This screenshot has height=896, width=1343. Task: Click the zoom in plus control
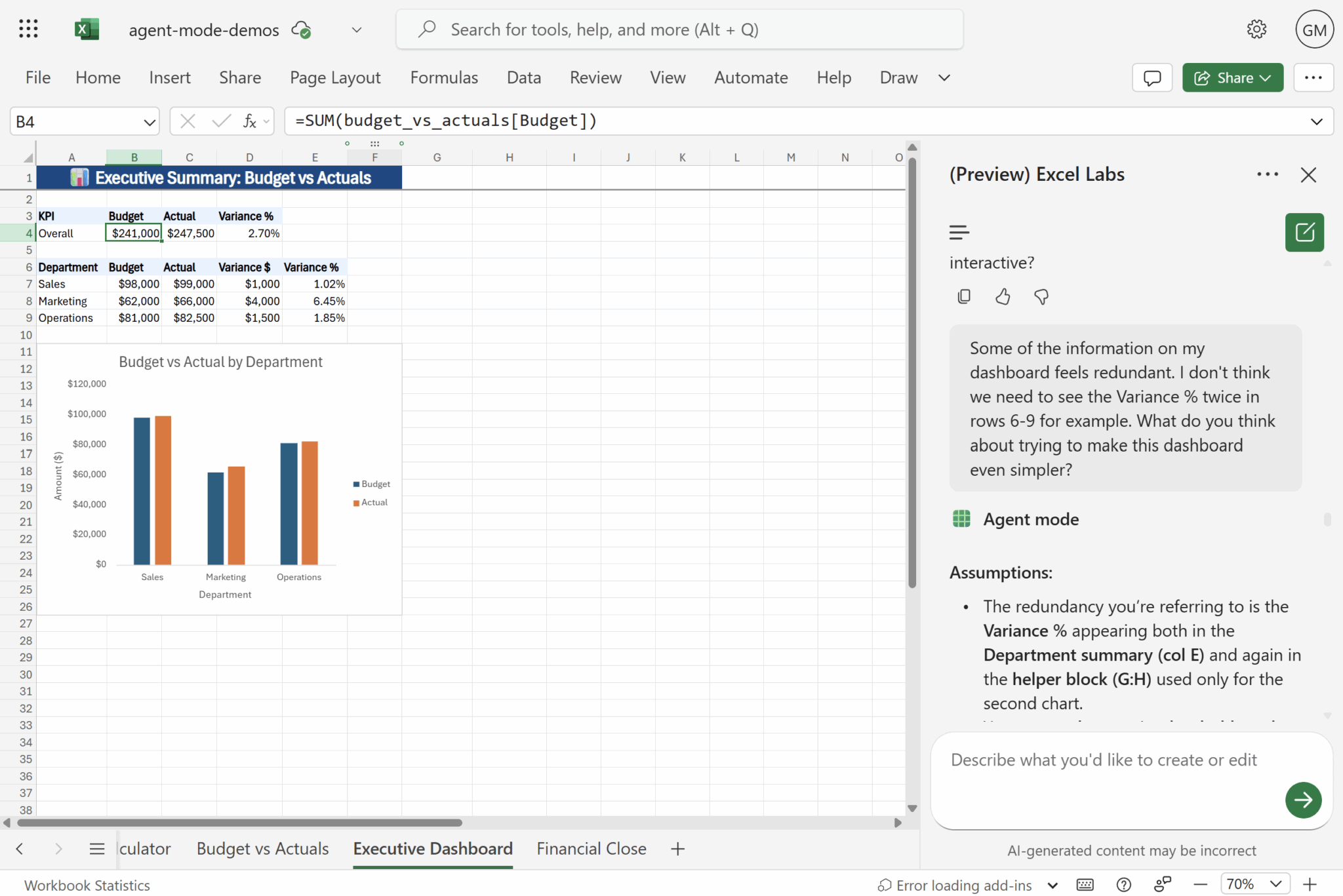coord(1310,884)
